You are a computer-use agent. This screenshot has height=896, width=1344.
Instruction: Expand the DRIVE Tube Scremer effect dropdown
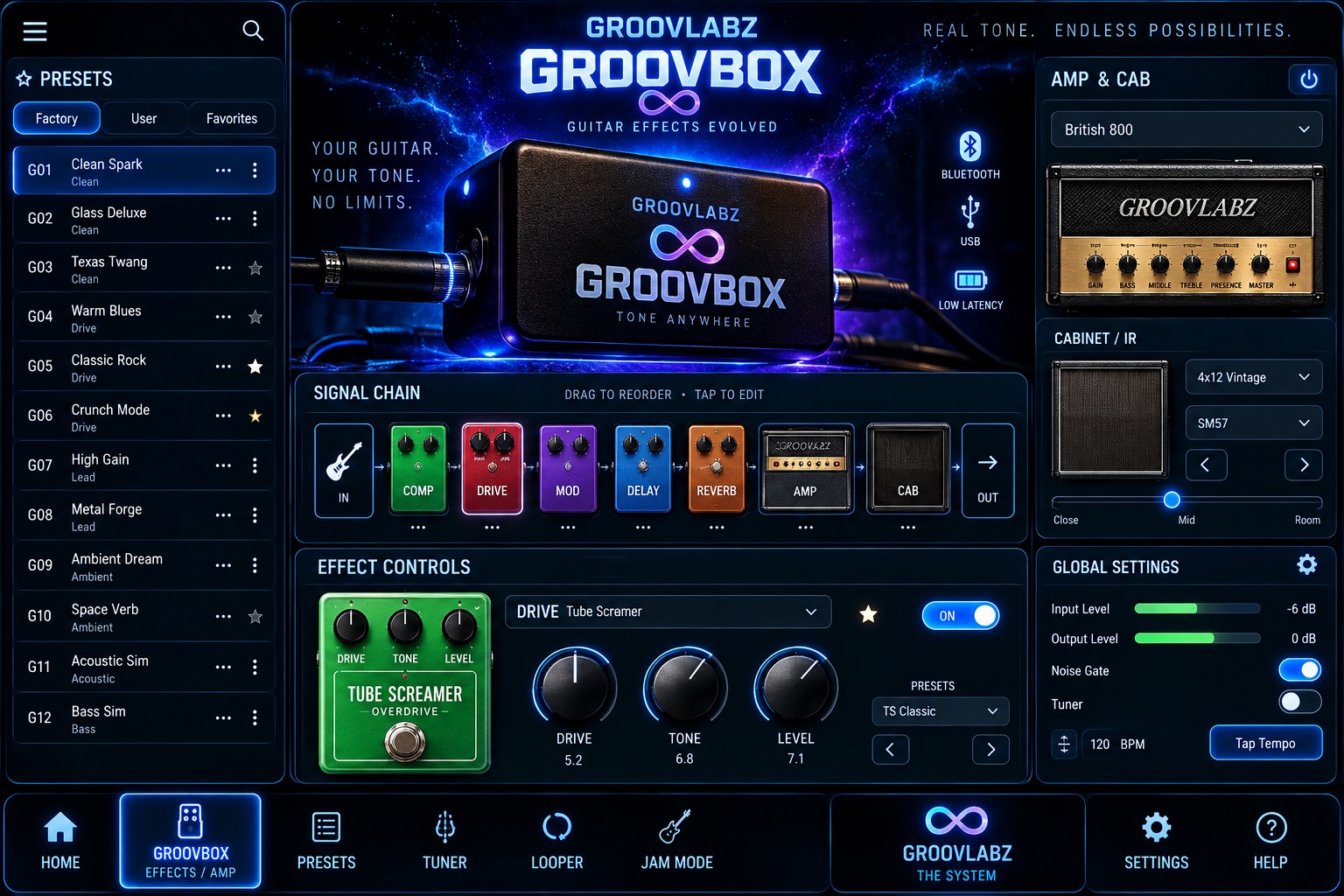(668, 612)
